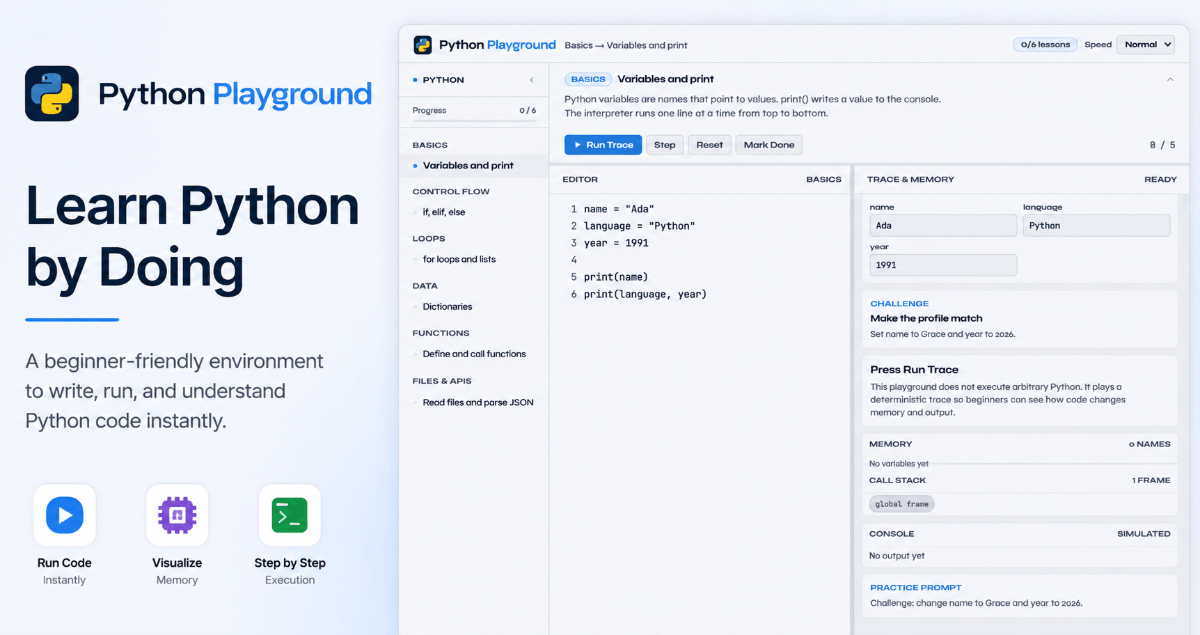Click the BASICS badge beside lesson title
The width and height of the screenshot is (1200, 635).
tap(588, 79)
